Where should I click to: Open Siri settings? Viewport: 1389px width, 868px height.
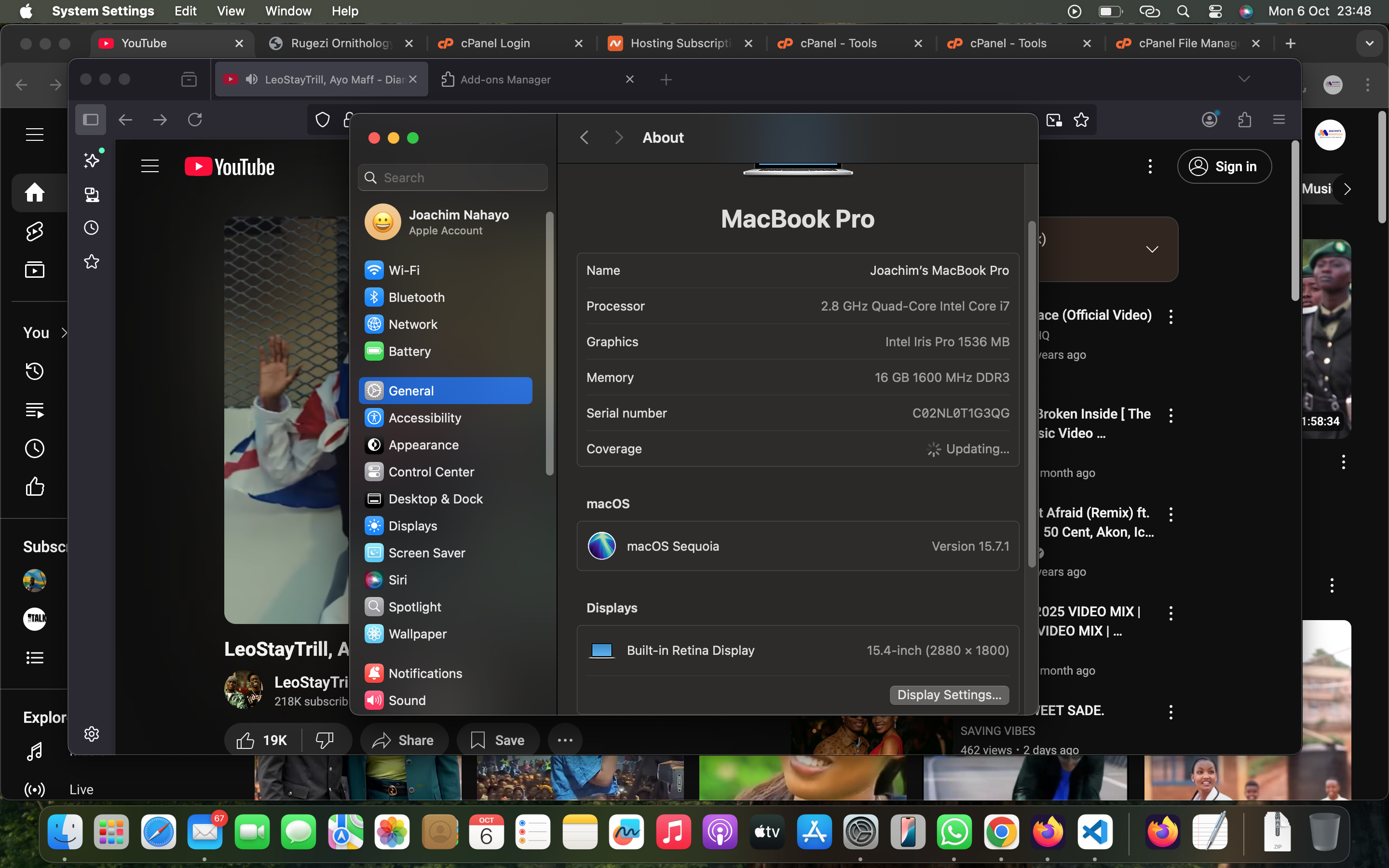pos(397,580)
